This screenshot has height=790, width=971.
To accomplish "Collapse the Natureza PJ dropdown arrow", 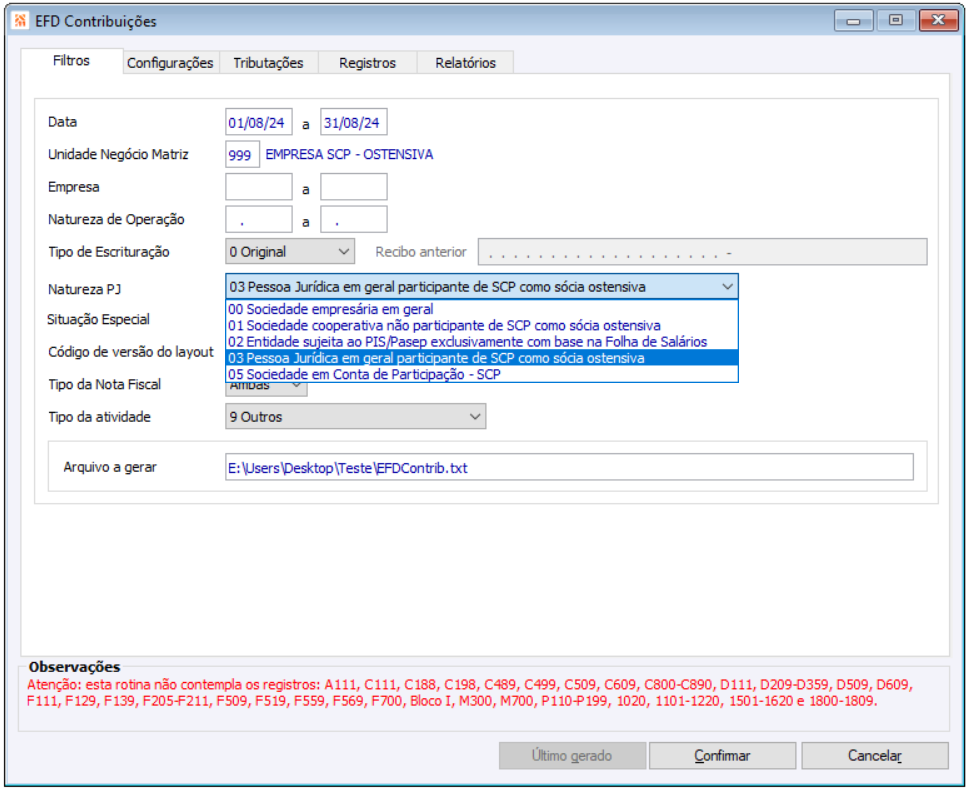I will pyautogui.click(x=727, y=287).
